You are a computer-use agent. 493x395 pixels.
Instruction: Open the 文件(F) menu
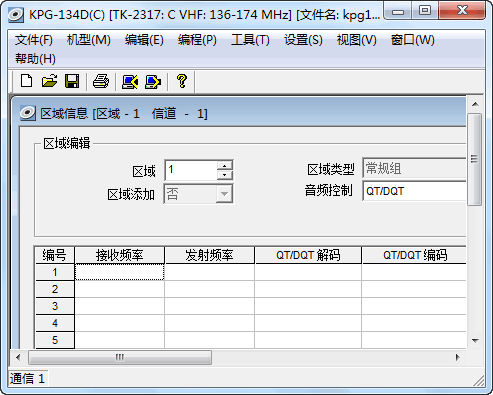pyautogui.click(x=34, y=40)
